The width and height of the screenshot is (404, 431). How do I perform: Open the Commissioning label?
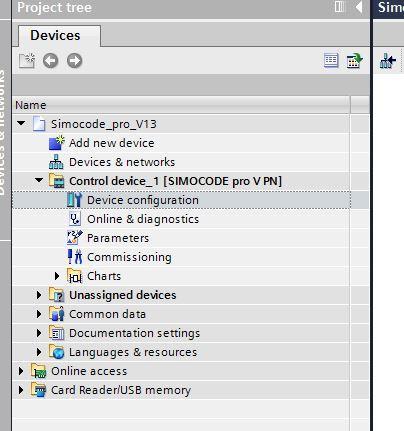point(129,257)
